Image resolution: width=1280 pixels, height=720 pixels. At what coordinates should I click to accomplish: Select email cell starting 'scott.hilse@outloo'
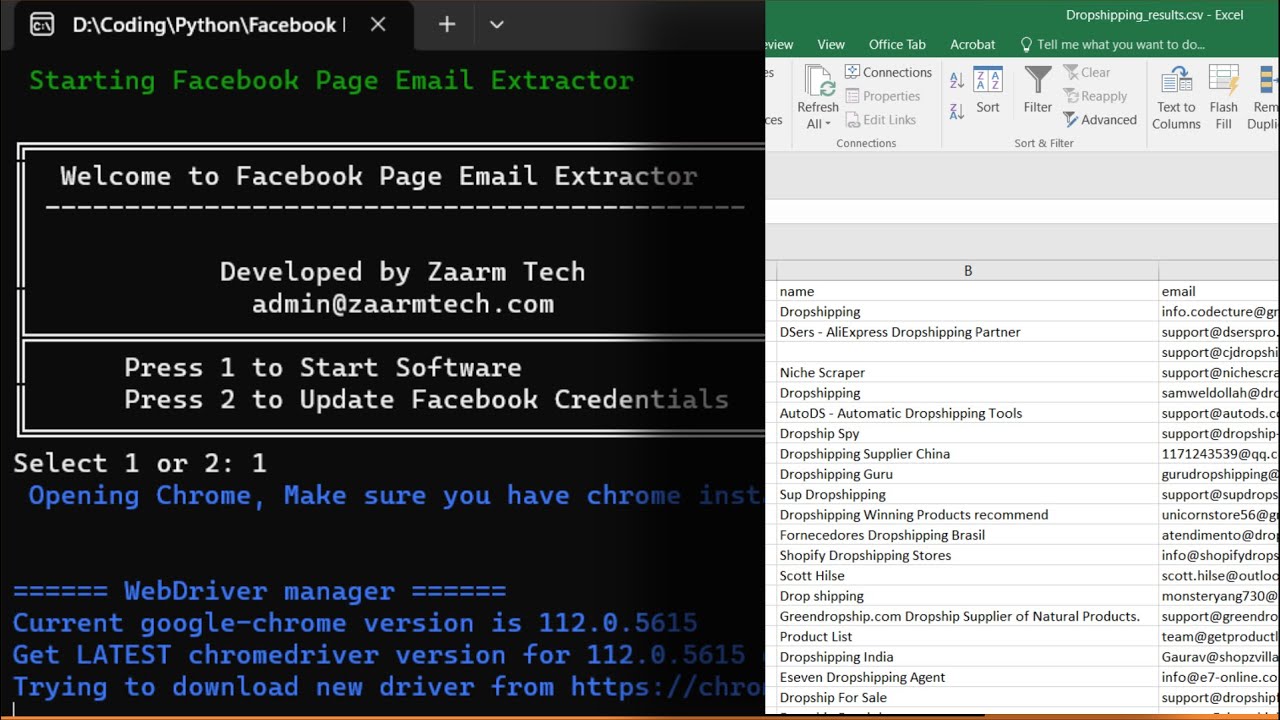[1220, 575]
